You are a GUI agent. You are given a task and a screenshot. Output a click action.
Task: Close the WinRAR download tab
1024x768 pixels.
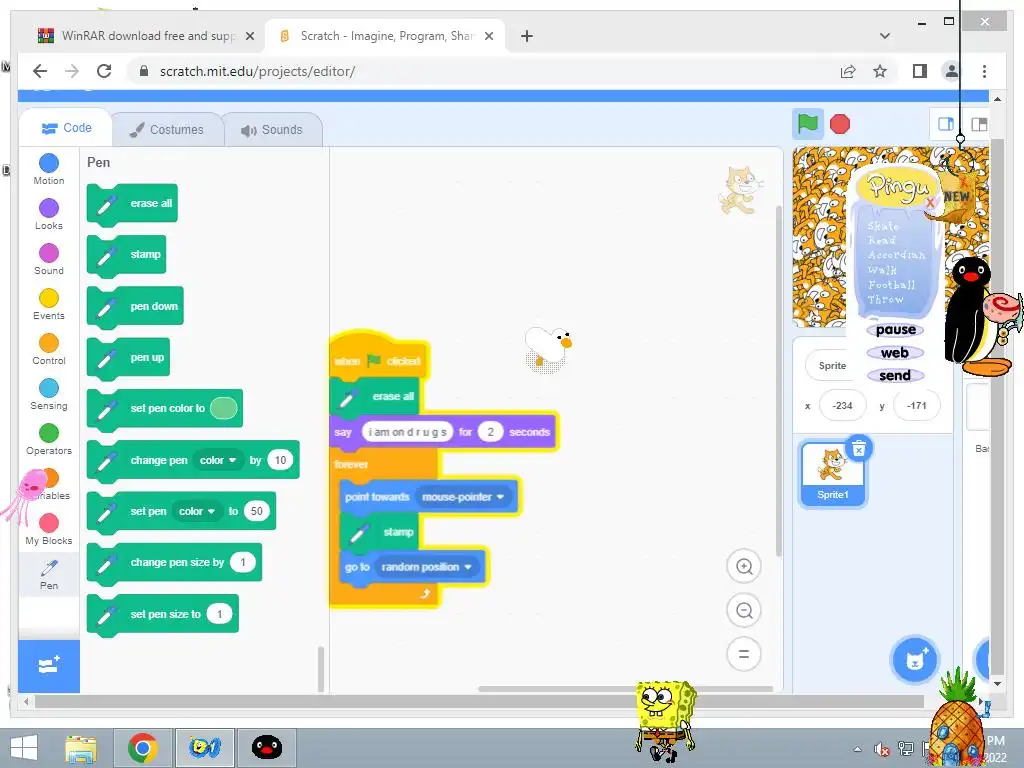pos(249,37)
